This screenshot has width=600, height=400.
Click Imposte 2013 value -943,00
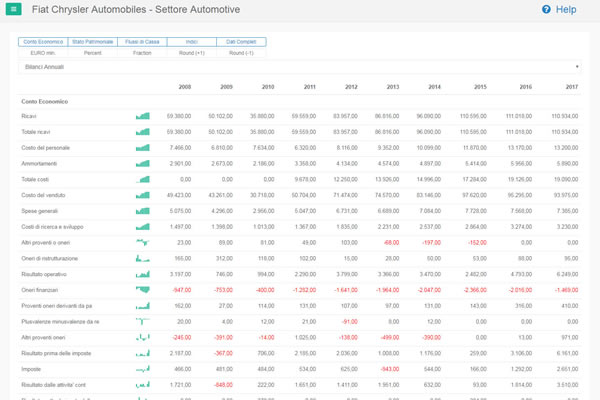pos(390,369)
